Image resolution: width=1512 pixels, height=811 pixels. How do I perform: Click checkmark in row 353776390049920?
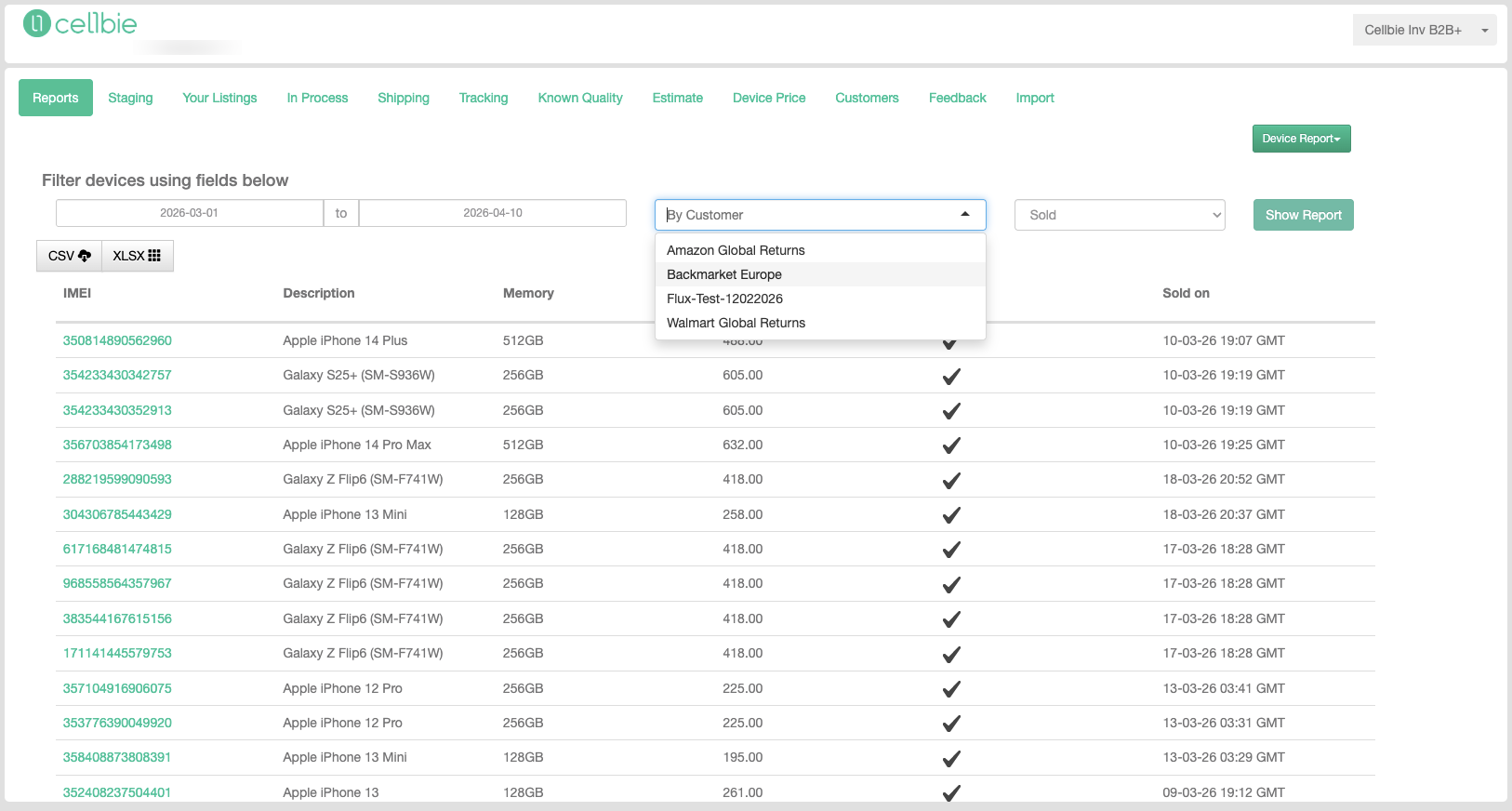tap(951, 724)
